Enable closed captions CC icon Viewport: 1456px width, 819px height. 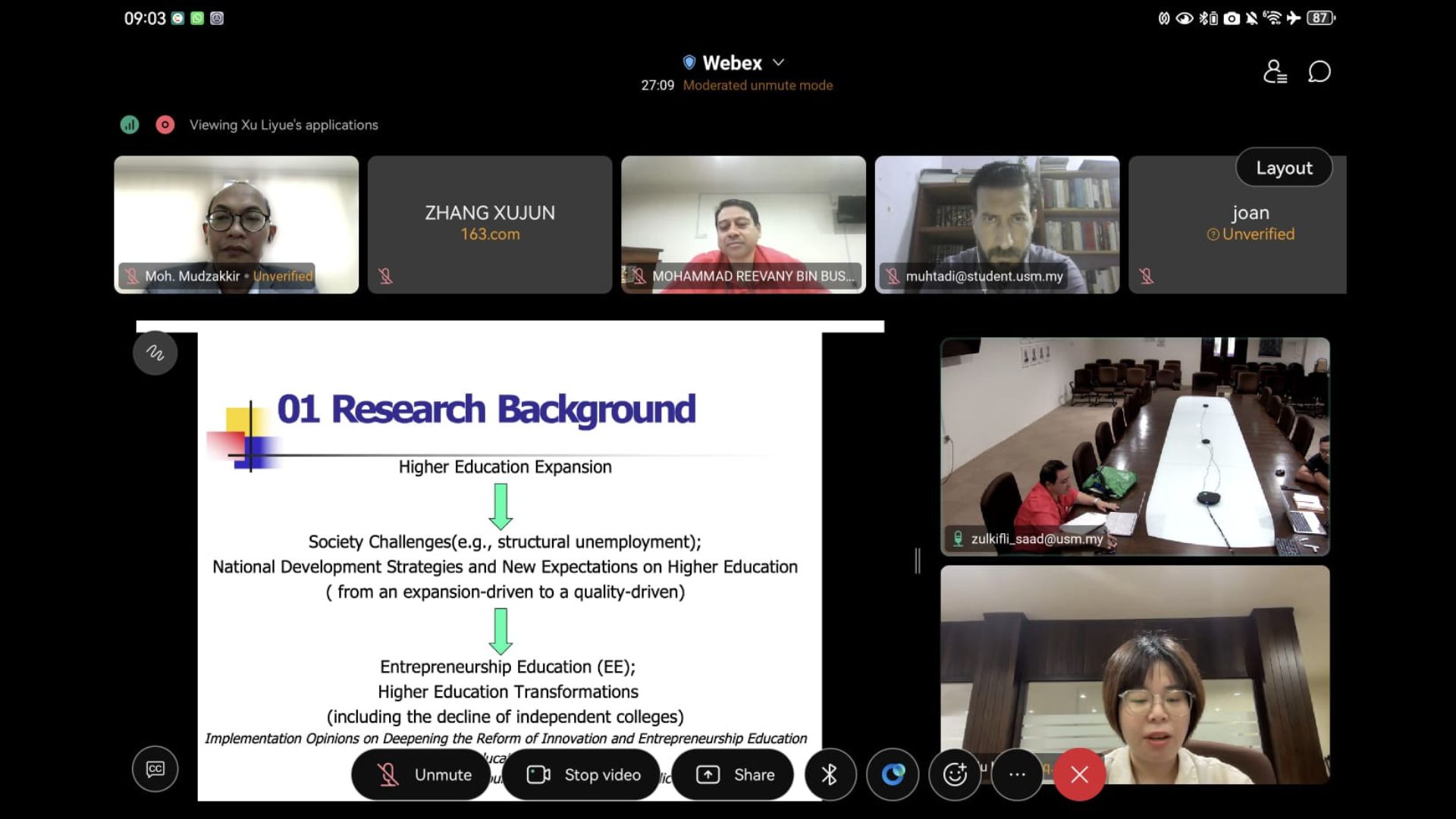(155, 769)
